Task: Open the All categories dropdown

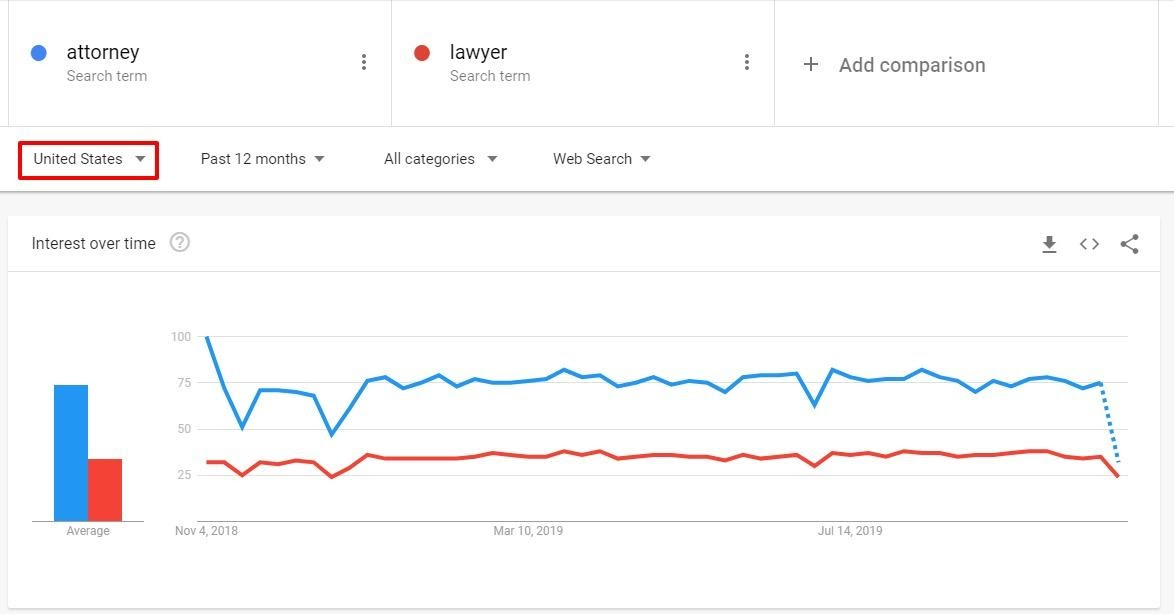Action: pyautogui.click(x=440, y=159)
